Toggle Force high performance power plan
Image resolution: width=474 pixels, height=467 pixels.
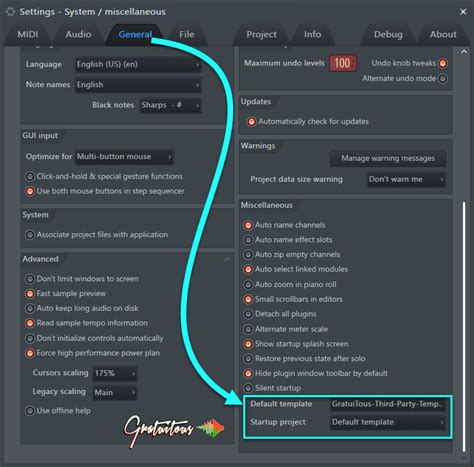pos(30,353)
